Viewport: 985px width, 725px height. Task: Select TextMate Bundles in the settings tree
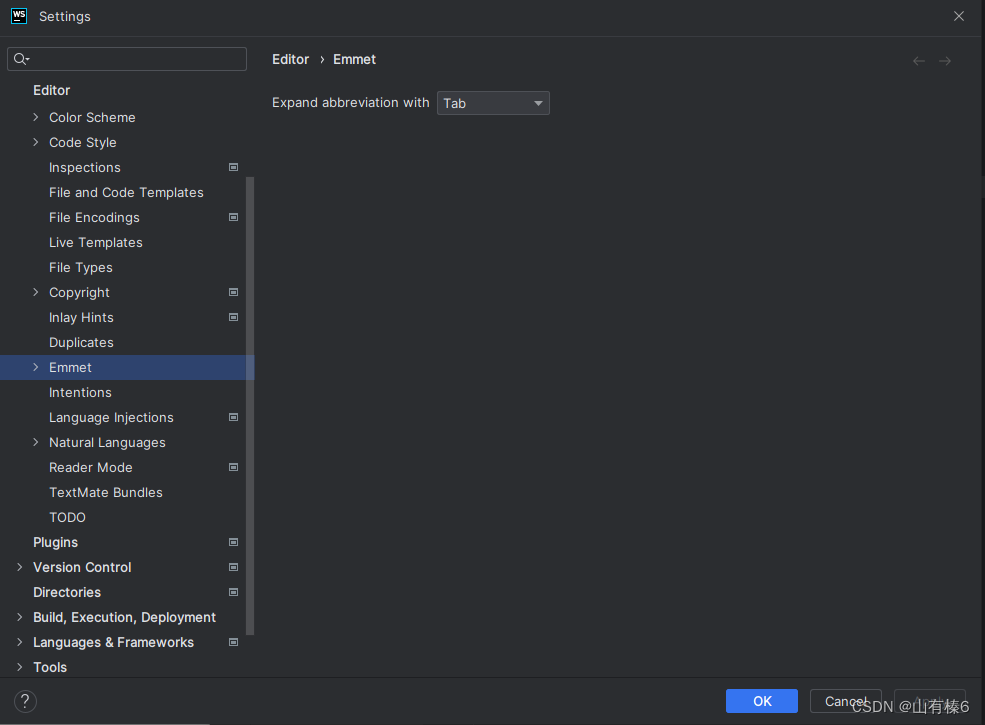coord(105,492)
